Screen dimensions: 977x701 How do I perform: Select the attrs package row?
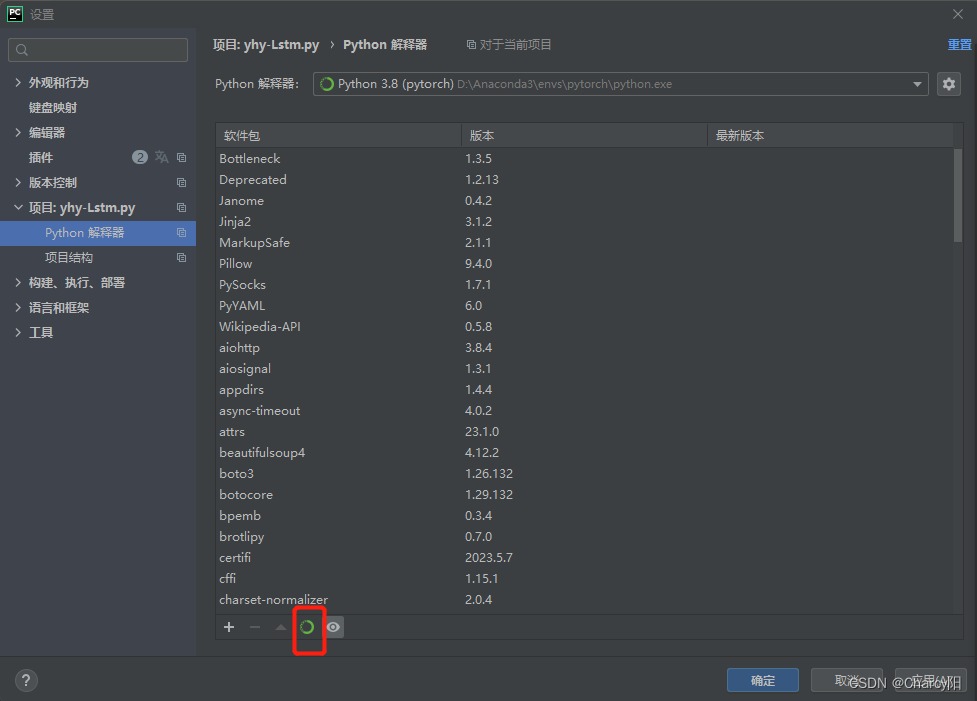[x=584, y=432]
